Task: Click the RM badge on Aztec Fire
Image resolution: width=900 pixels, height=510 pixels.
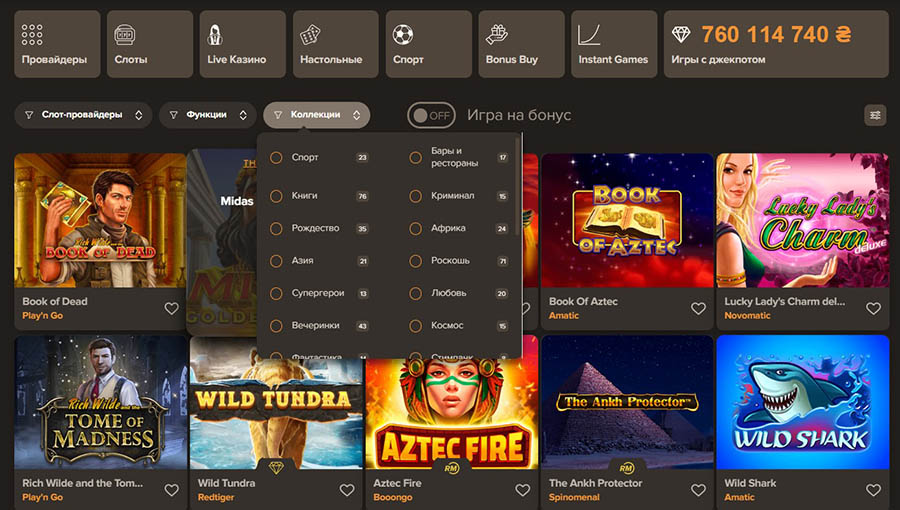Action: point(452,468)
